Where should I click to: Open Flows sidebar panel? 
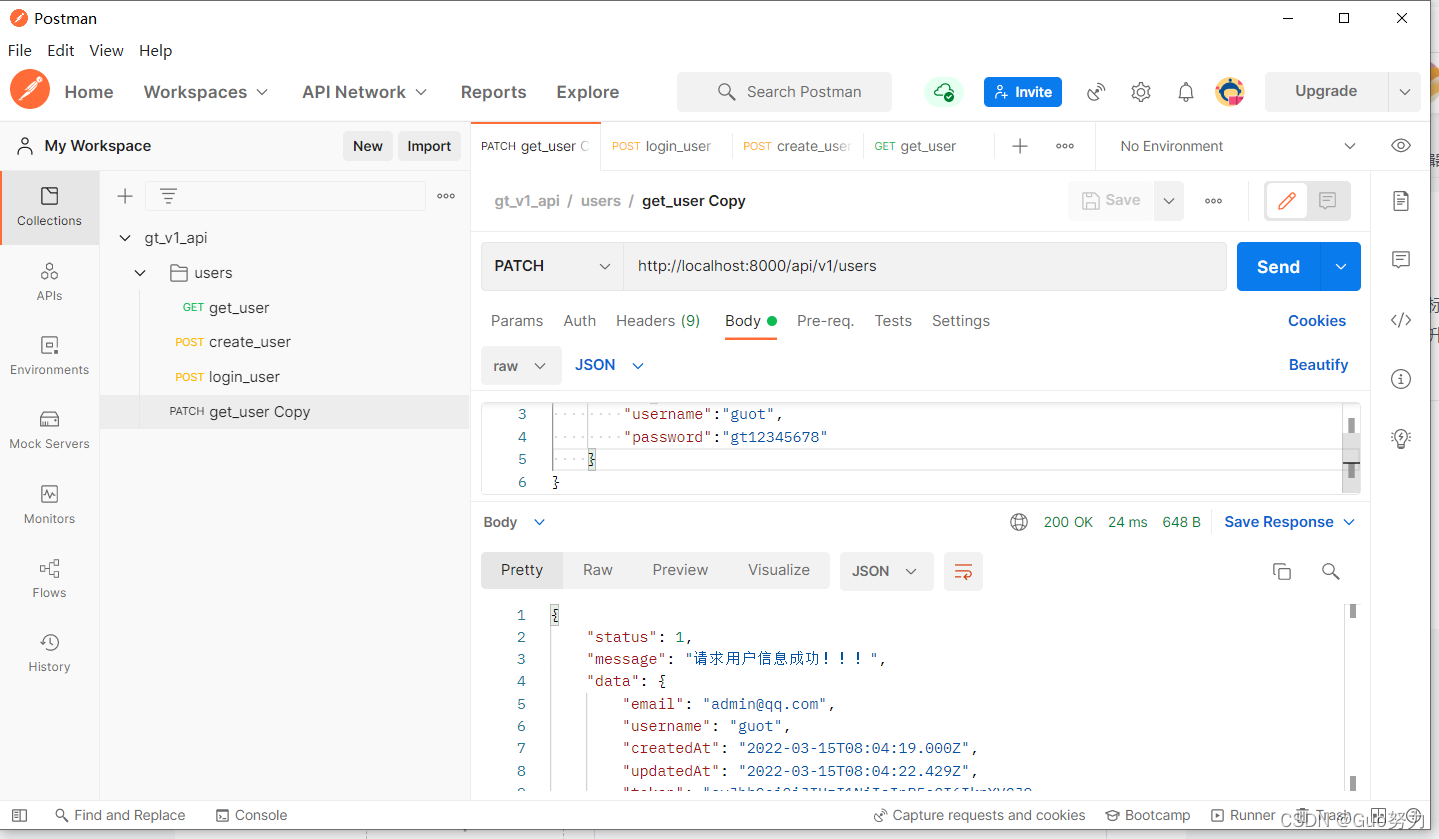pos(49,579)
